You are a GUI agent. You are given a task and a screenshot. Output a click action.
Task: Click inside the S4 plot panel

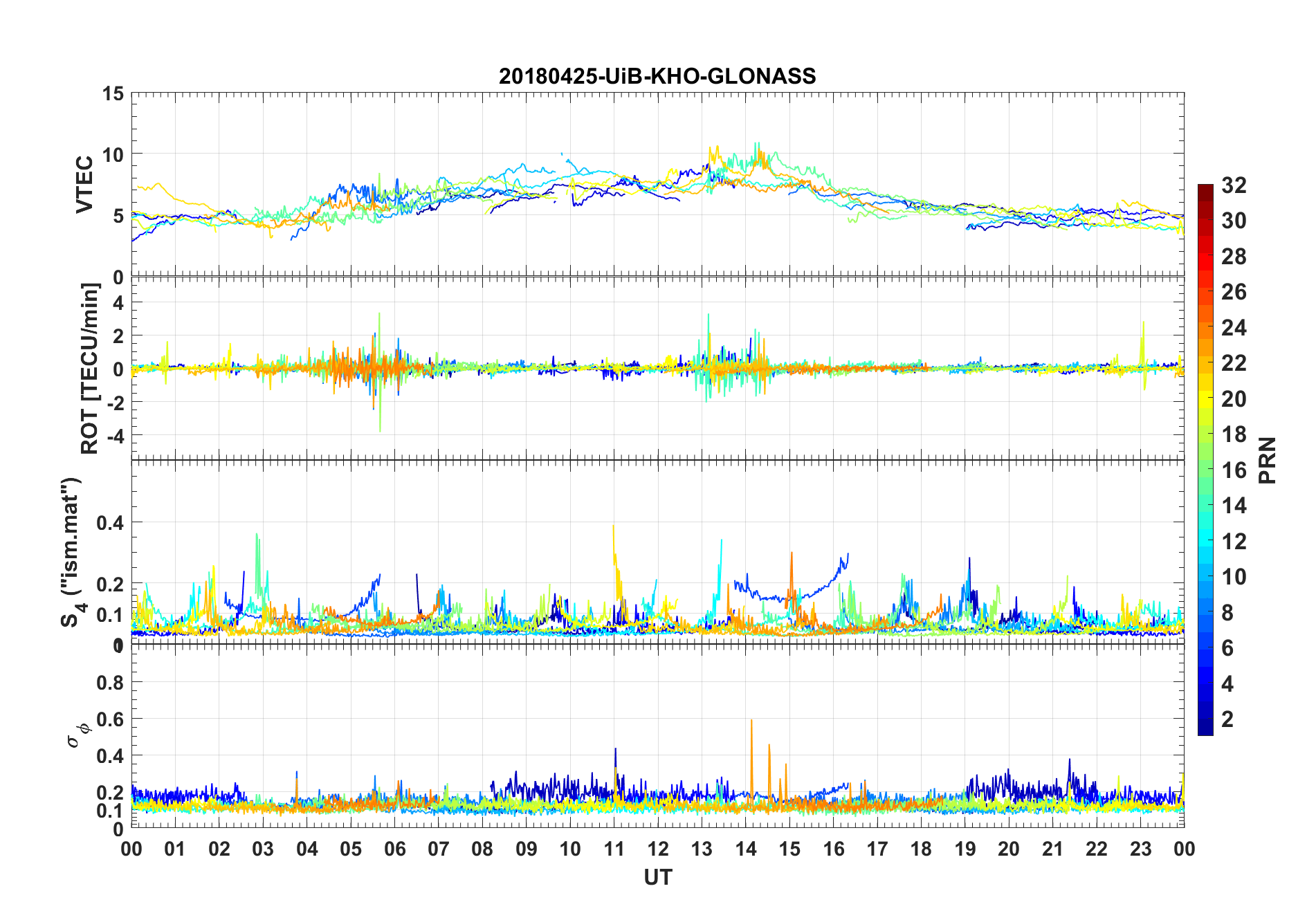[657, 553]
